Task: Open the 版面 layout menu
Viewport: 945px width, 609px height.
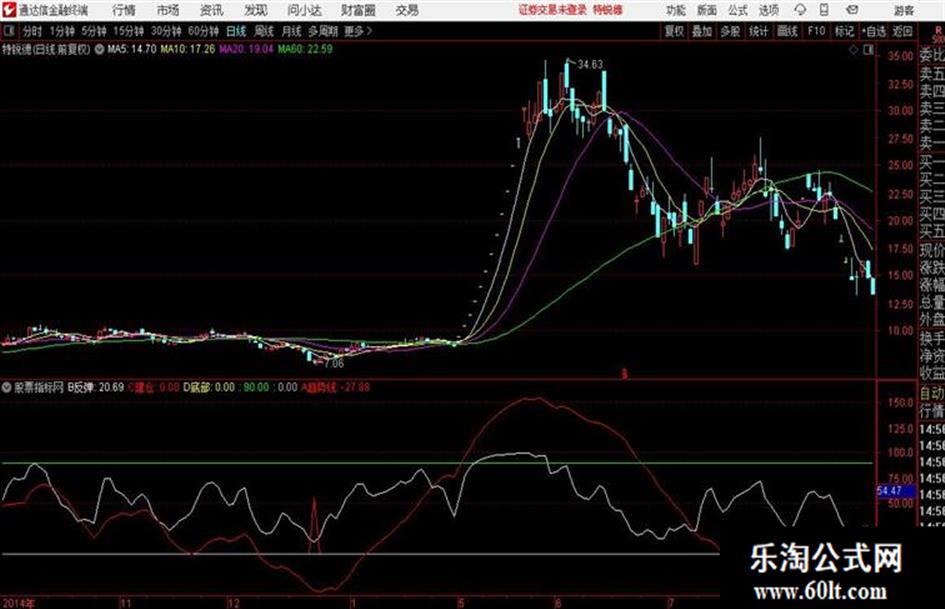Action: point(707,10)
